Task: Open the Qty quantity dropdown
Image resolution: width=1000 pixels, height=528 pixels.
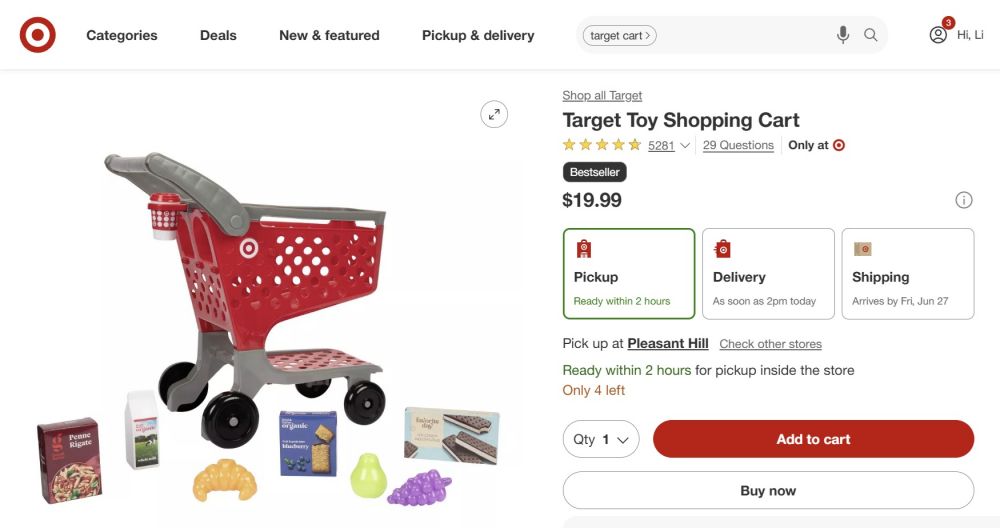Action: click(601, 439)
